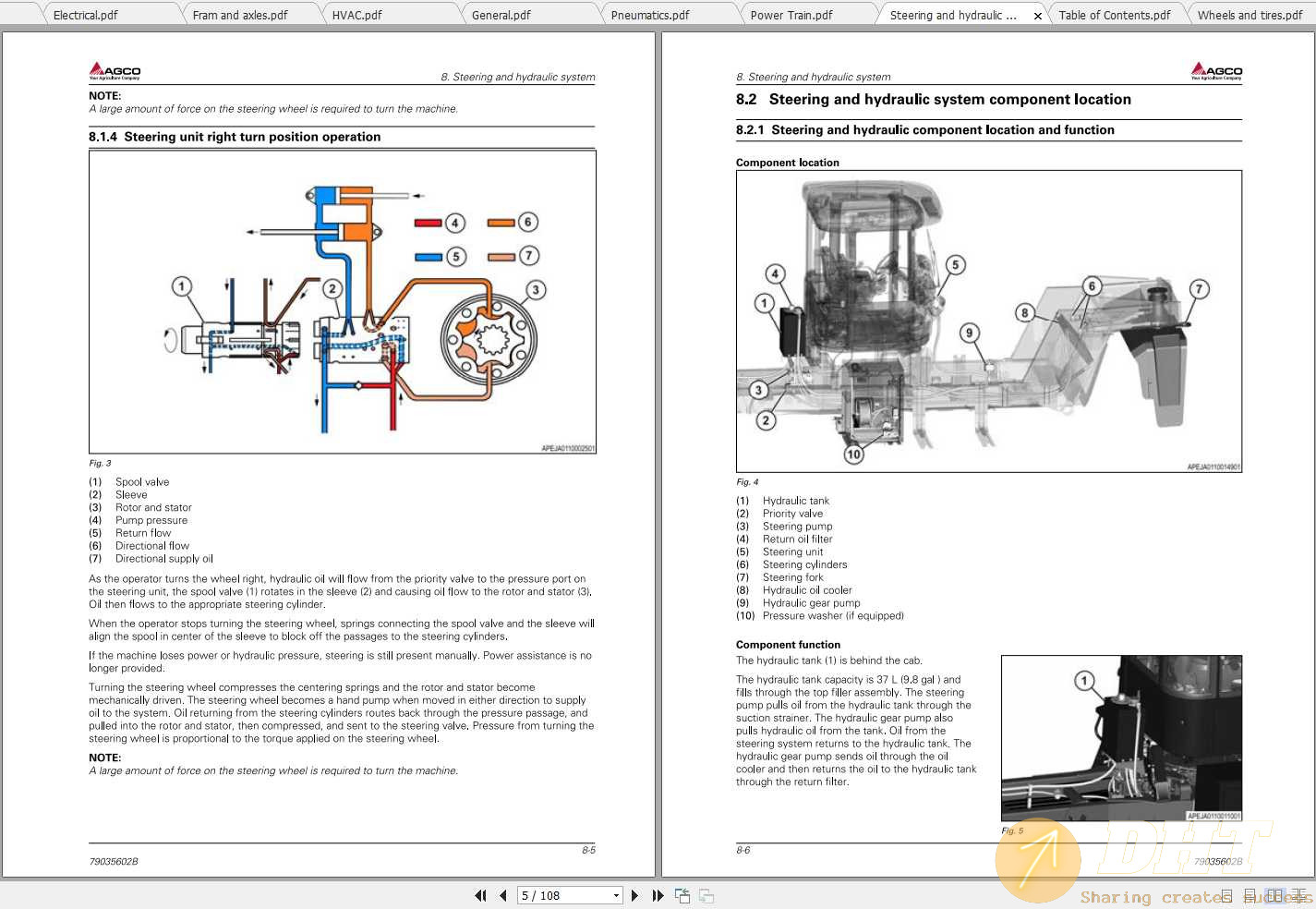Click AGCO logo on right page
The height and width of the screenshot is (909, 1316).
click(1216, 71)
